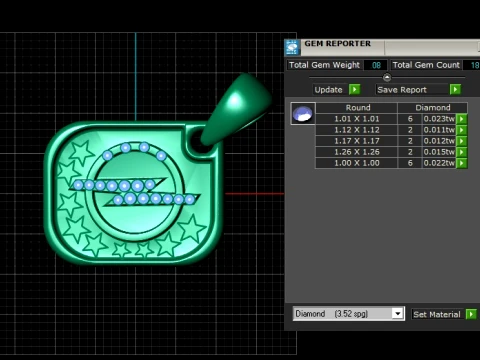The height and width of the screenshot is (360, 480).
Task: Click the Round column header
Action: tap(357, 108)
